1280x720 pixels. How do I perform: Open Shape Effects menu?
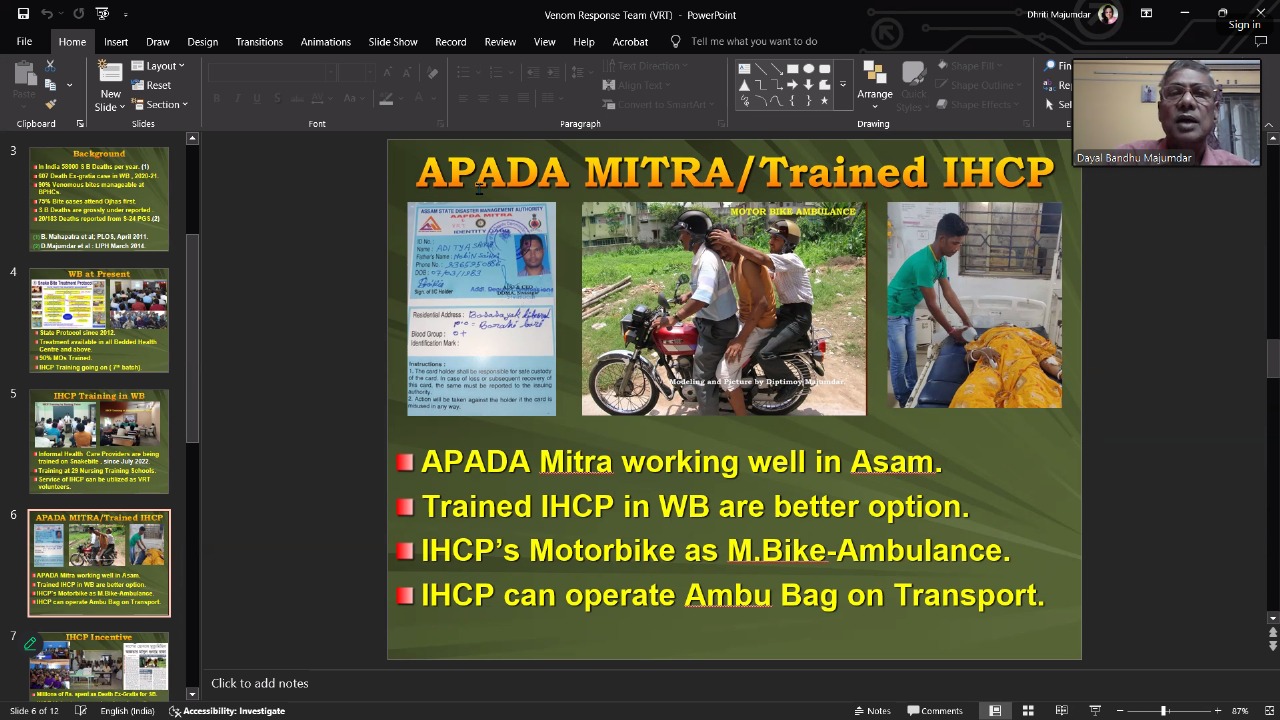[975, 104]
